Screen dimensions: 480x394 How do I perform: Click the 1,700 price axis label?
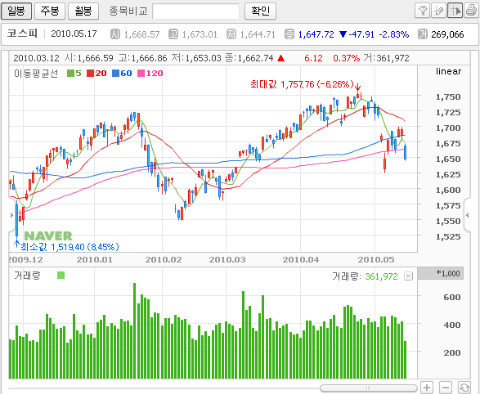point(448,128)
